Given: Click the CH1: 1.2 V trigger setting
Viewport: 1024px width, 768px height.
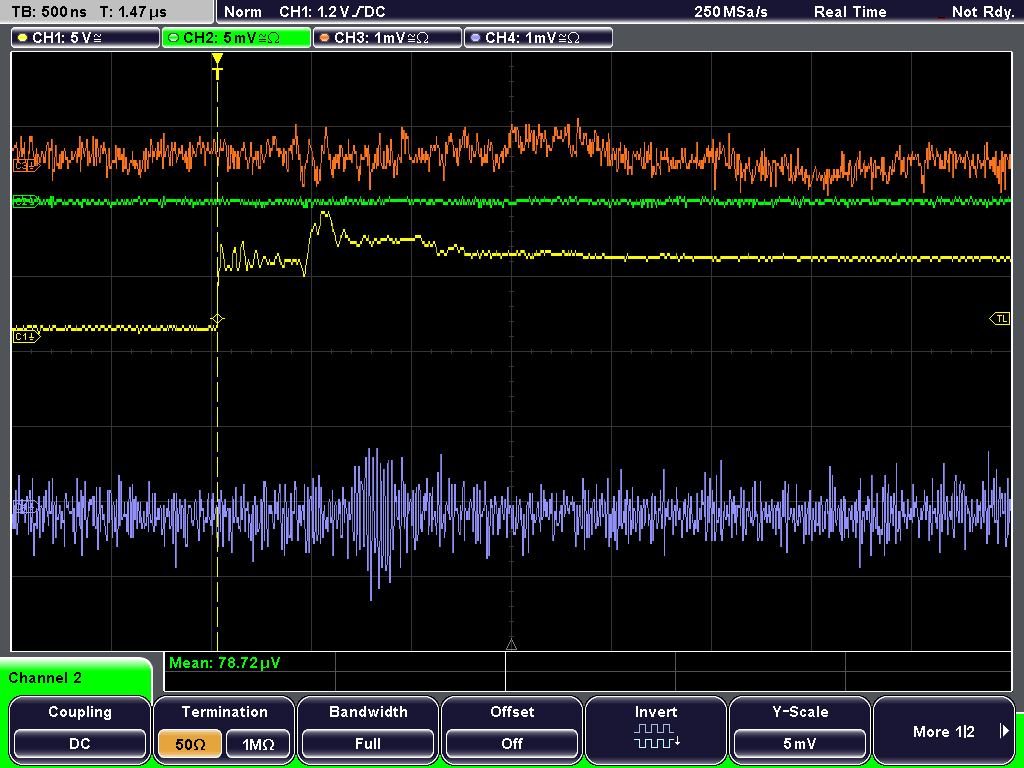Looking at the screenshot, I should 332,12.
